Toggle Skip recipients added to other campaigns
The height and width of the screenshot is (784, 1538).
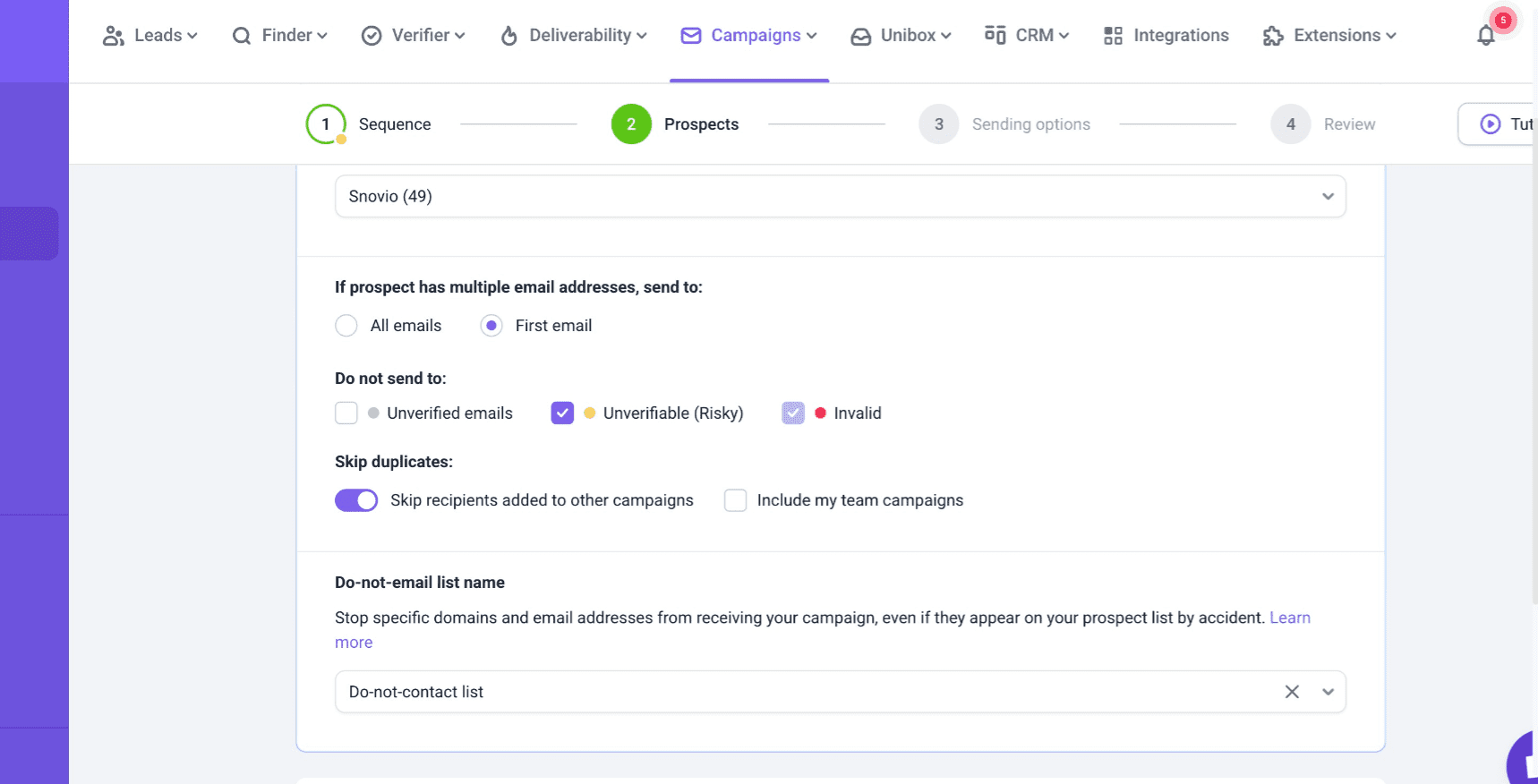(356, 500)
